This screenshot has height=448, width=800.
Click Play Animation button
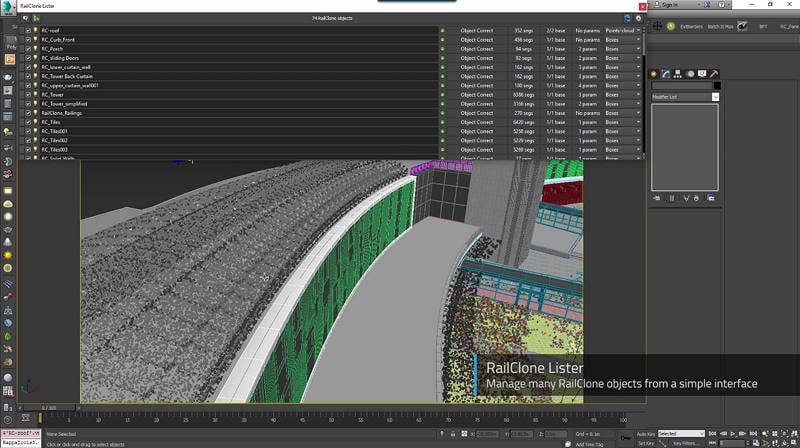pyautogui.click(x=733, y=434)
